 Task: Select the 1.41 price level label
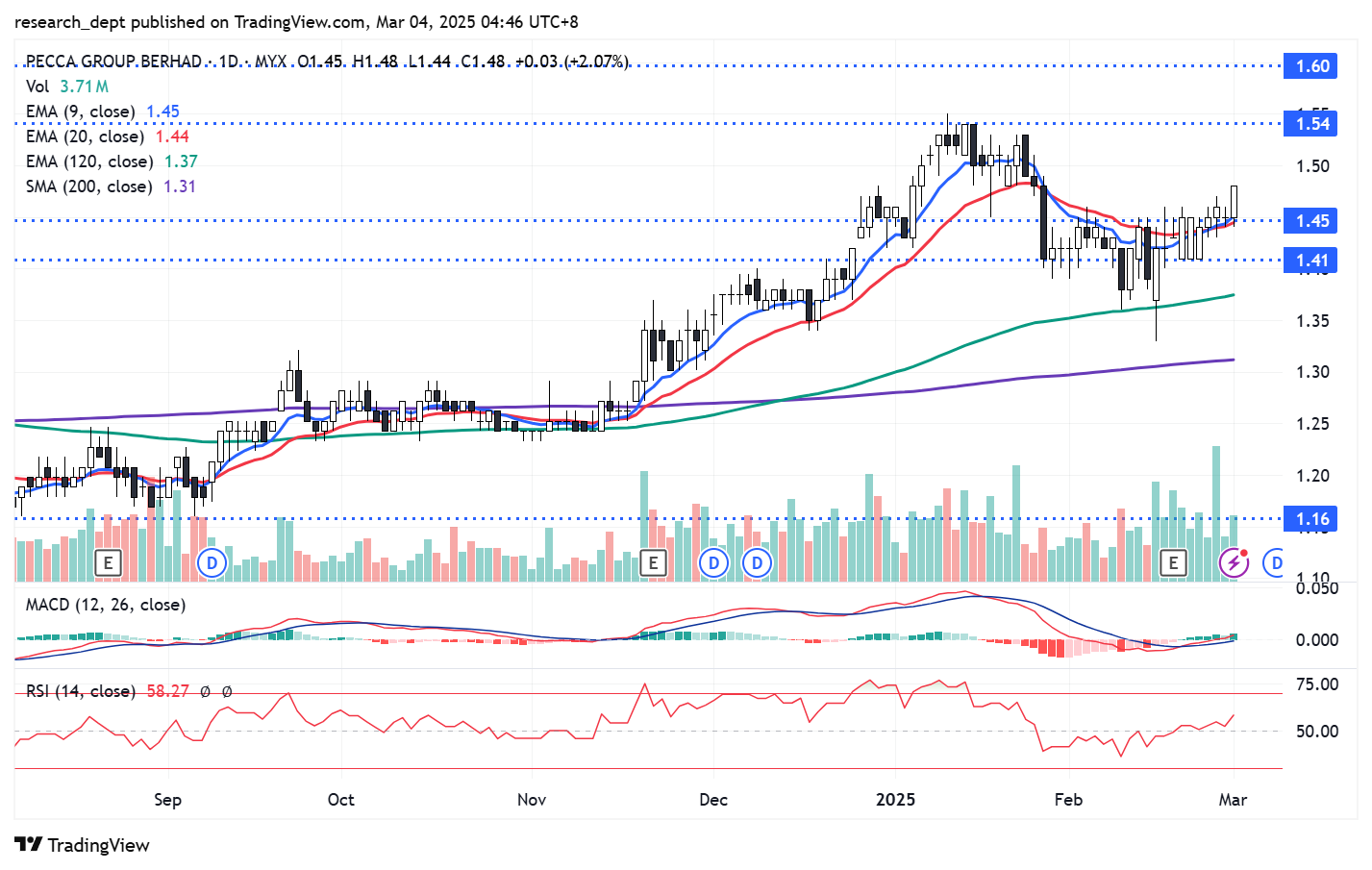pos(1312,261)
